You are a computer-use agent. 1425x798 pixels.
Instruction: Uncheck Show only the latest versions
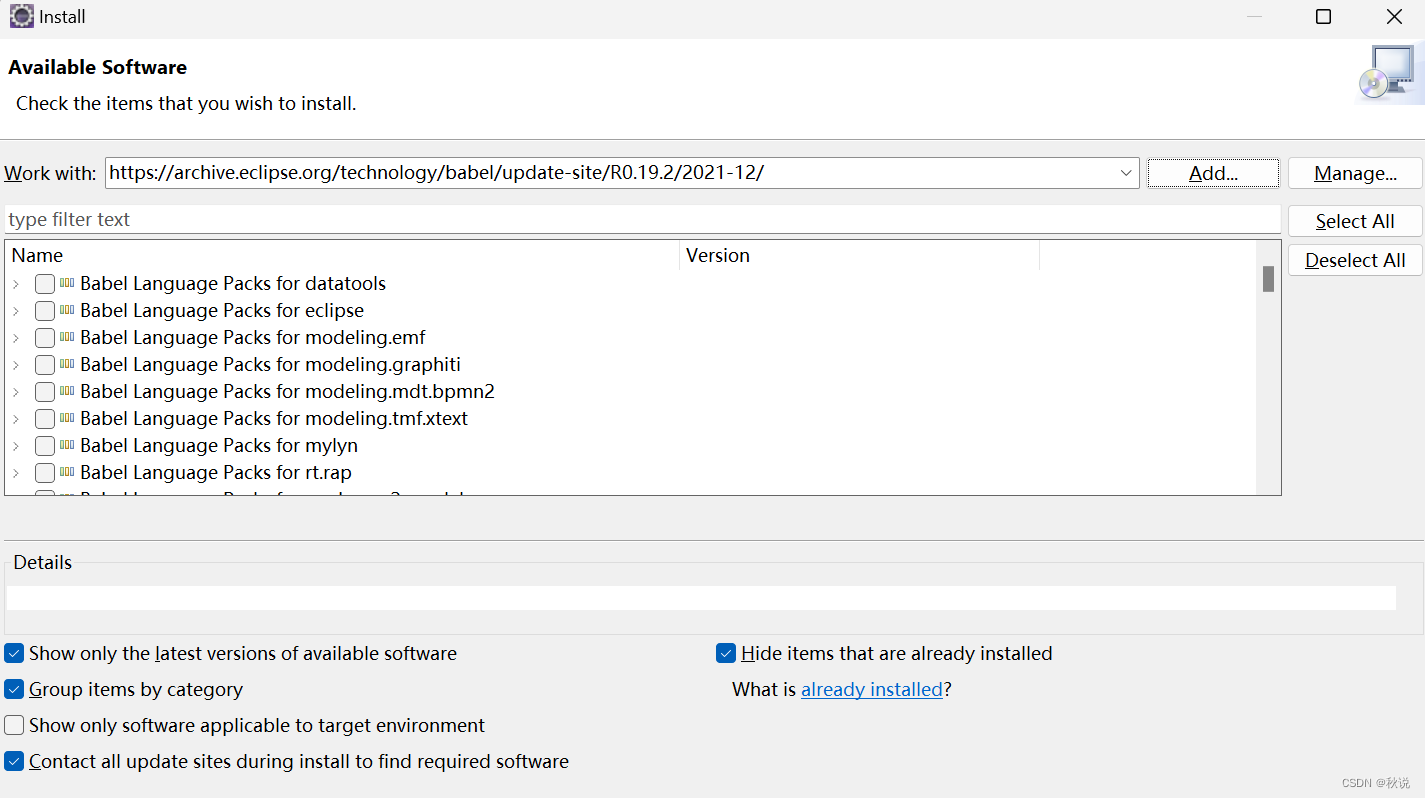point(14,653)
